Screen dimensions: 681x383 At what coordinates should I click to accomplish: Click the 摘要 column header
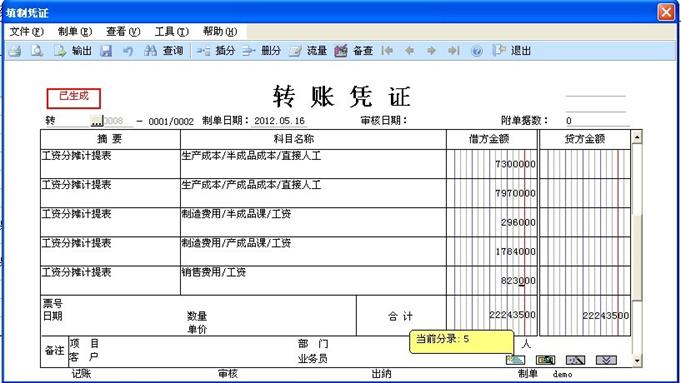pyautogui.click(x=110, y=139)
